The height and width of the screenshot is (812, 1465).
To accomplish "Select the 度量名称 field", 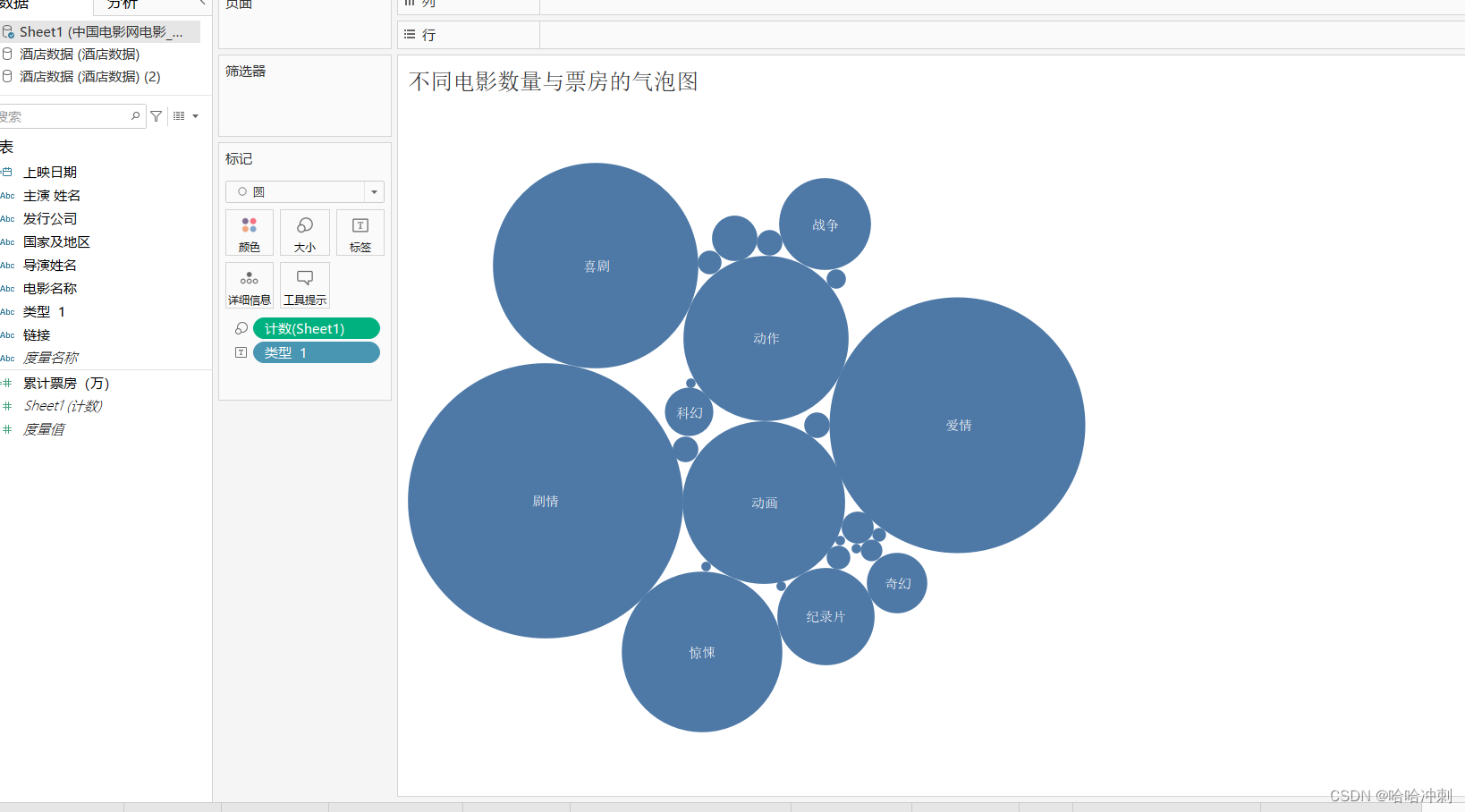I will coord(50,358).
